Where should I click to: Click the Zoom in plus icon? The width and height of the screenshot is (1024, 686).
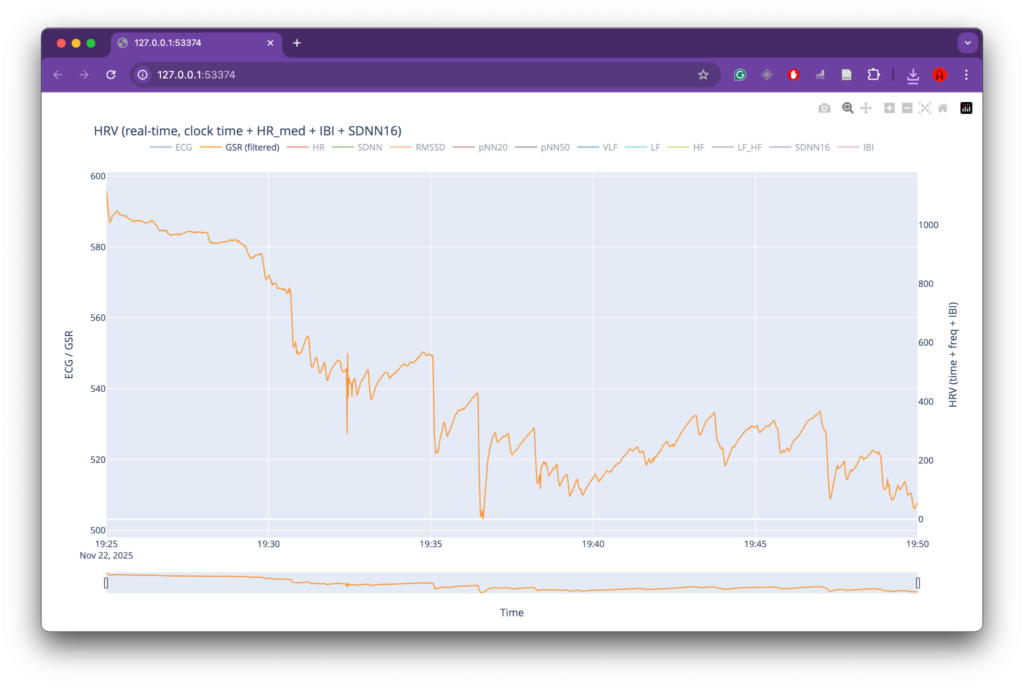pyautogui.click(x=889, y=108)
